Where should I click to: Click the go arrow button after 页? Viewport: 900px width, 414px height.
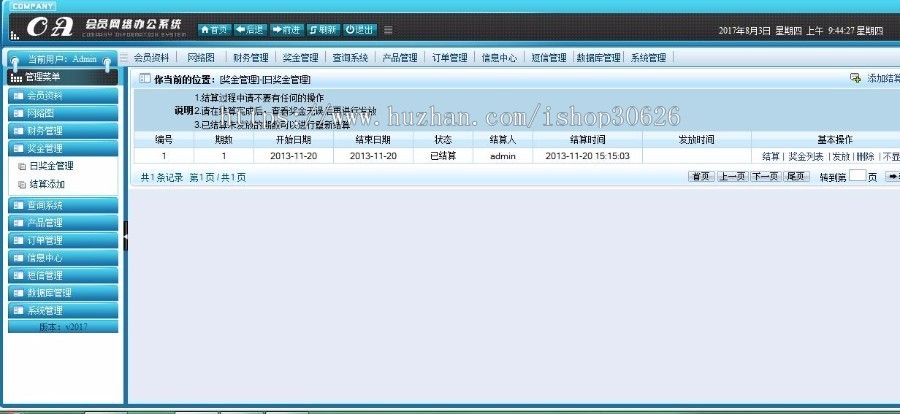coord(893,177)
